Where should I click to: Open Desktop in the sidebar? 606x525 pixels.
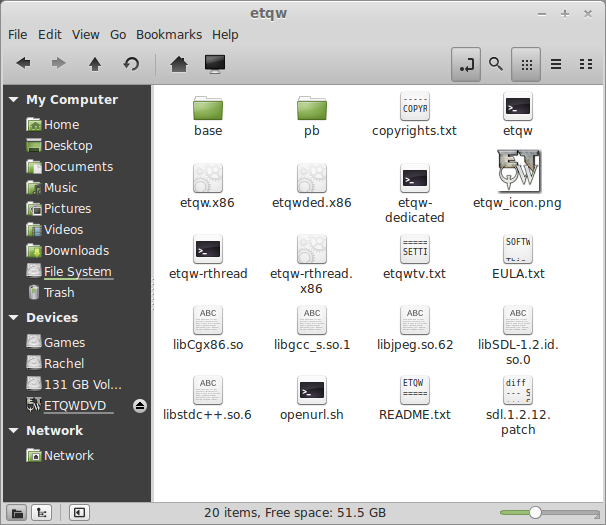[59, 145]
